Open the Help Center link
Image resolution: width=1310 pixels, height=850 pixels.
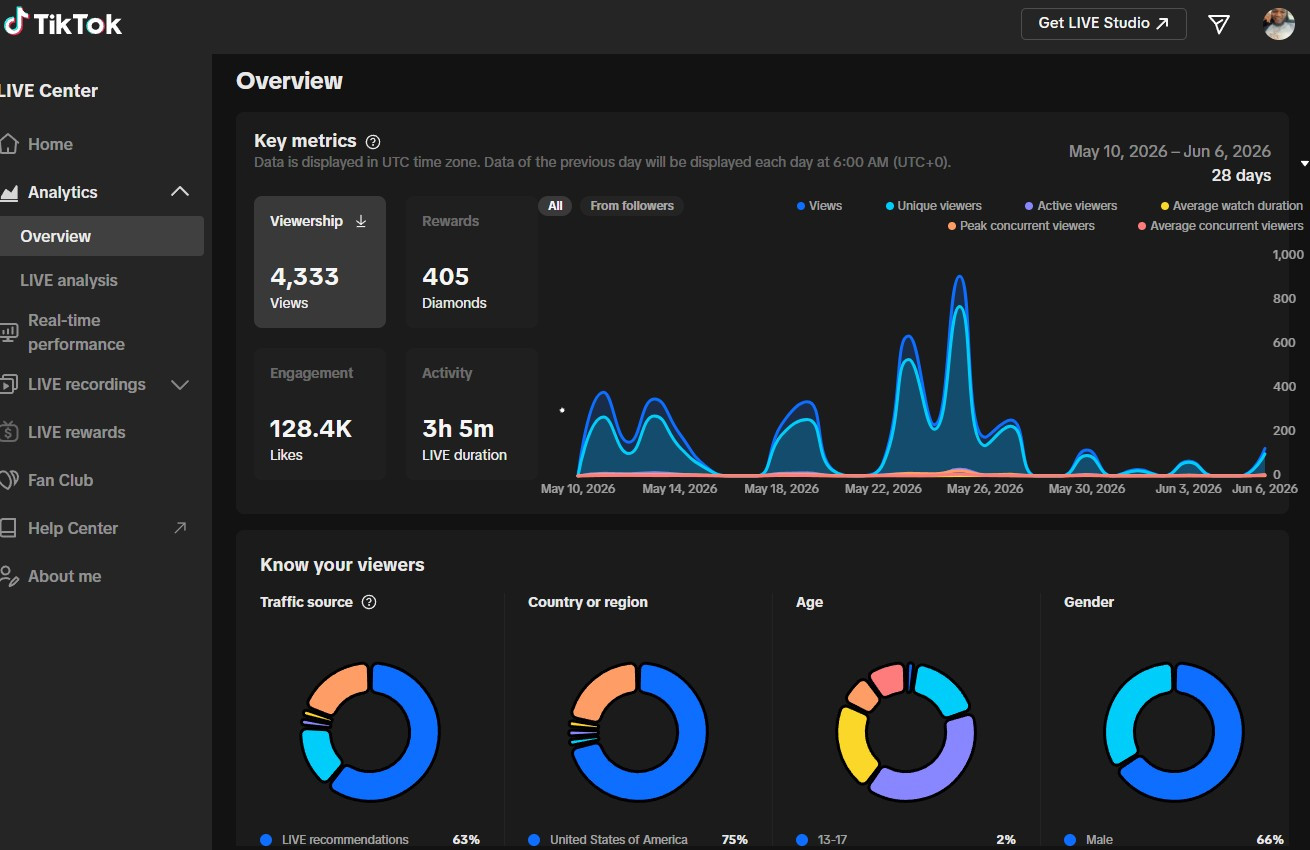click(94, 528)
